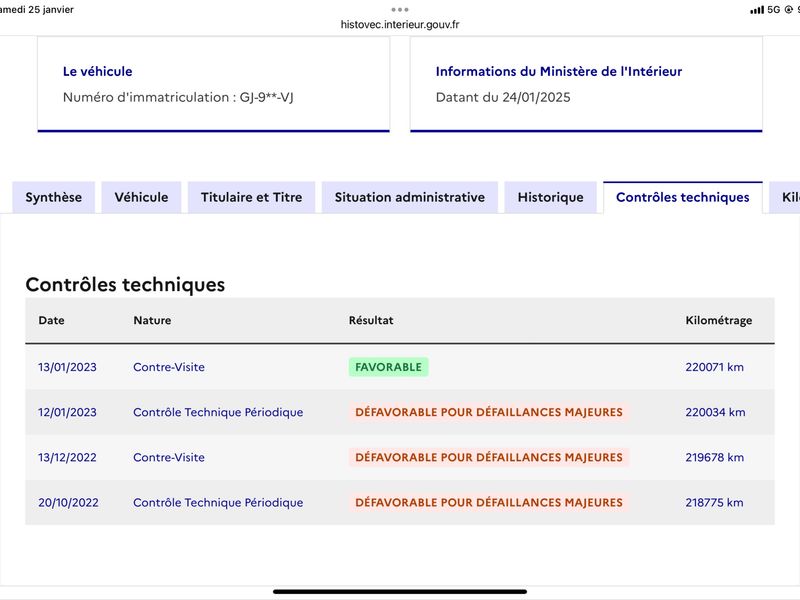Click the 20/10/2022 Contrôle Technique Périodique entry
This screenshot has height=600, width=800.
click(x=218, y=503)
